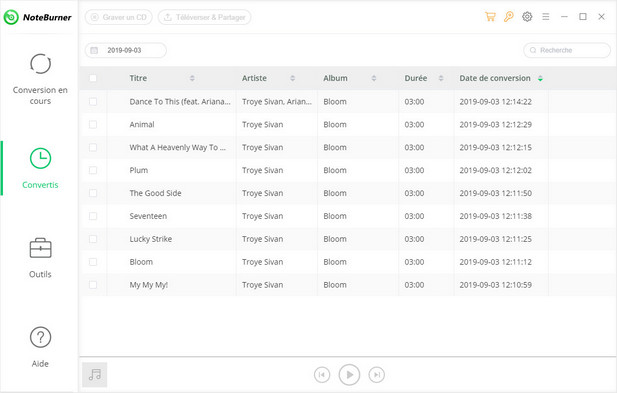This screenshot has width=617, height=393.
Task: Check The Good Side row checkbox
Action: click(93, 193)
